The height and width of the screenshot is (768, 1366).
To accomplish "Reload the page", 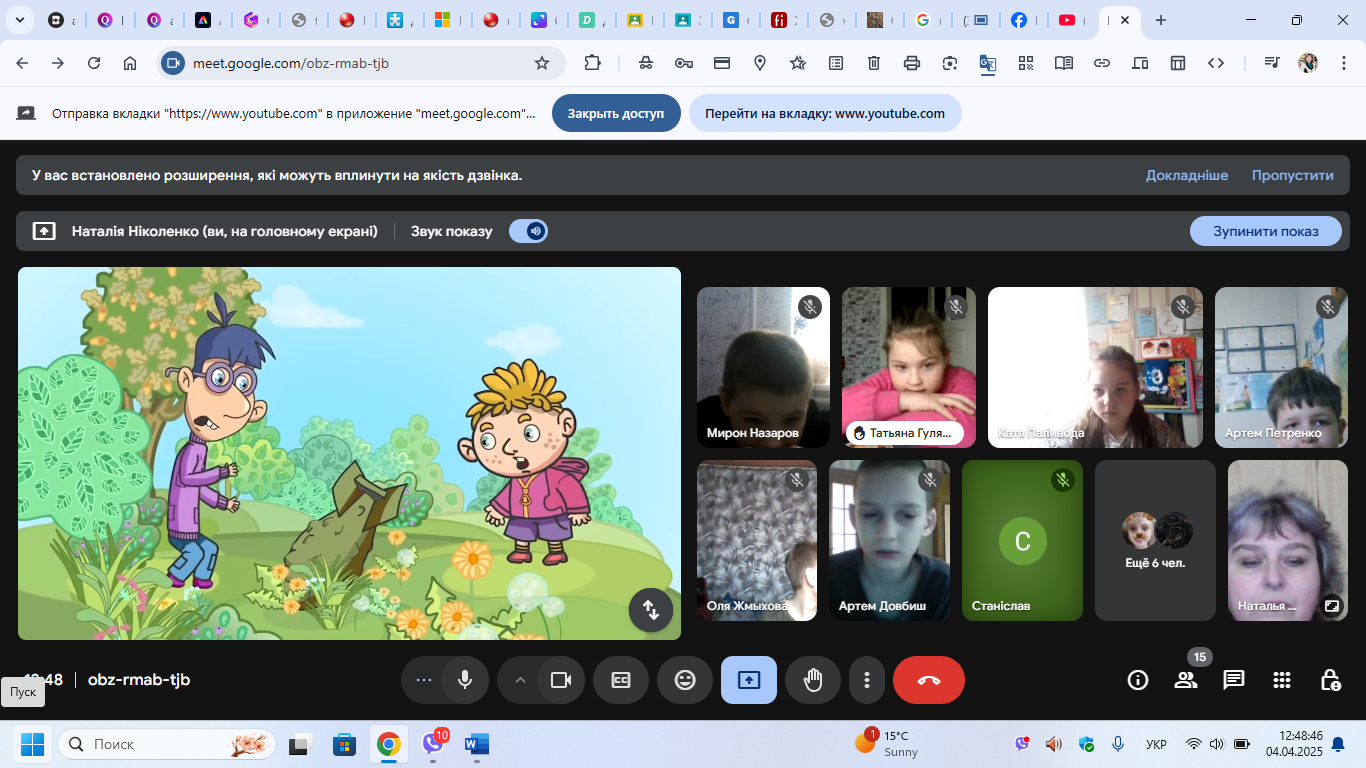I will coord(94,63).
